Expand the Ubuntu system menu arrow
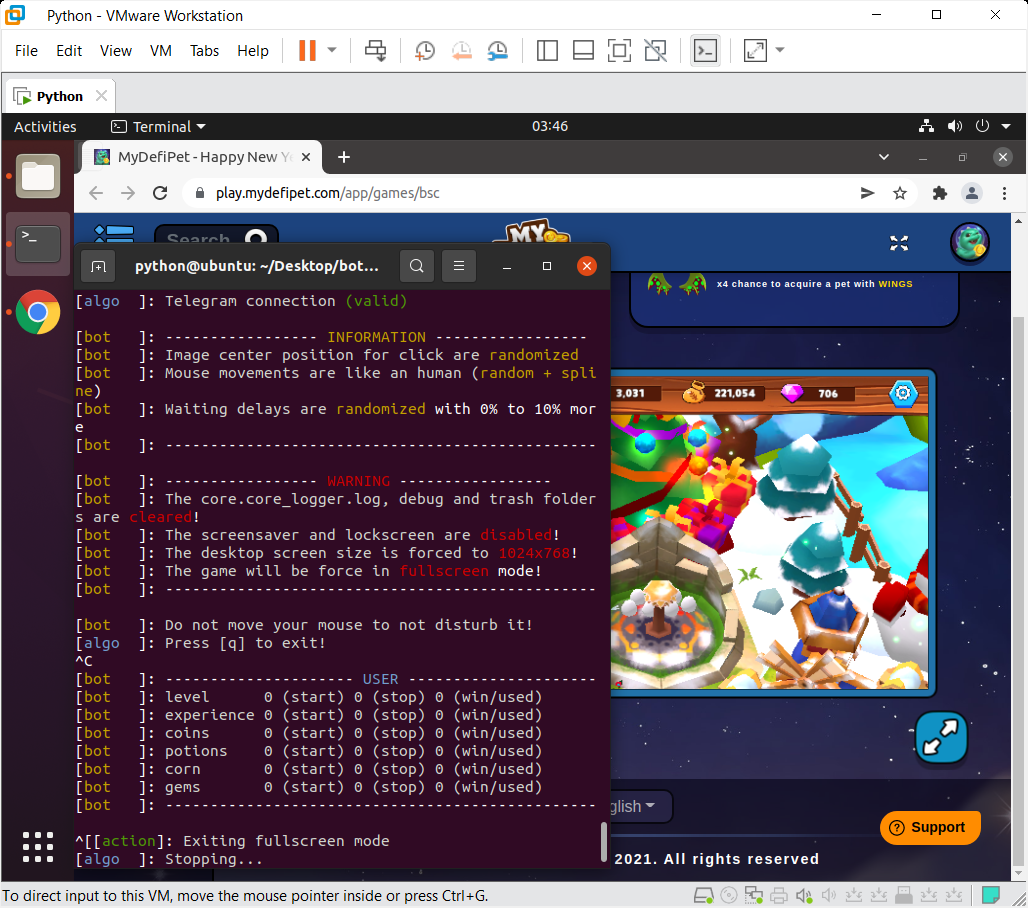1028x908 pixels. pos(1006,126)
